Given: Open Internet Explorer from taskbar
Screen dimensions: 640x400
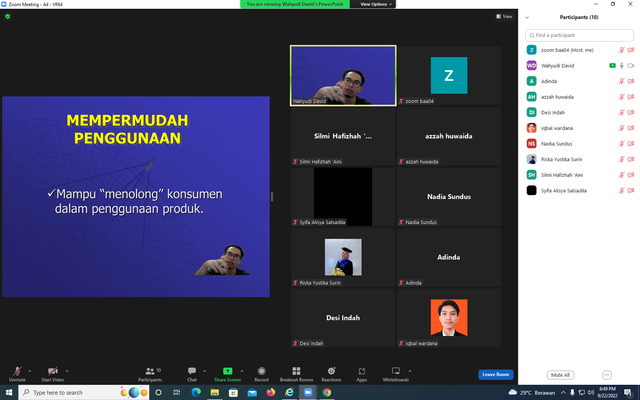Looking at the screenshot, I should click(289, 392).
